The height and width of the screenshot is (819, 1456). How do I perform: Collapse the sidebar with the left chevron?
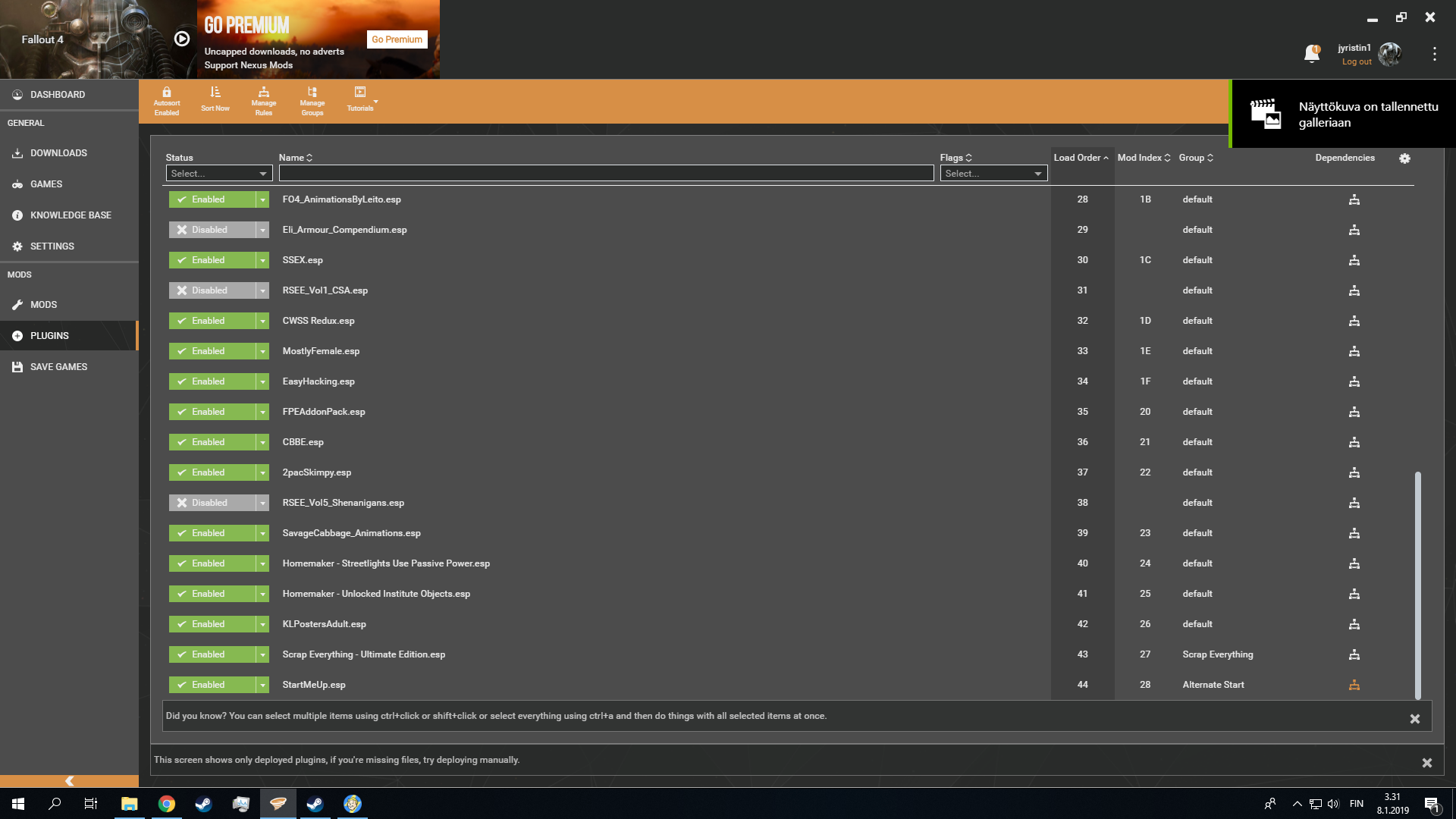pyautogui.click(x=69, y=780)
